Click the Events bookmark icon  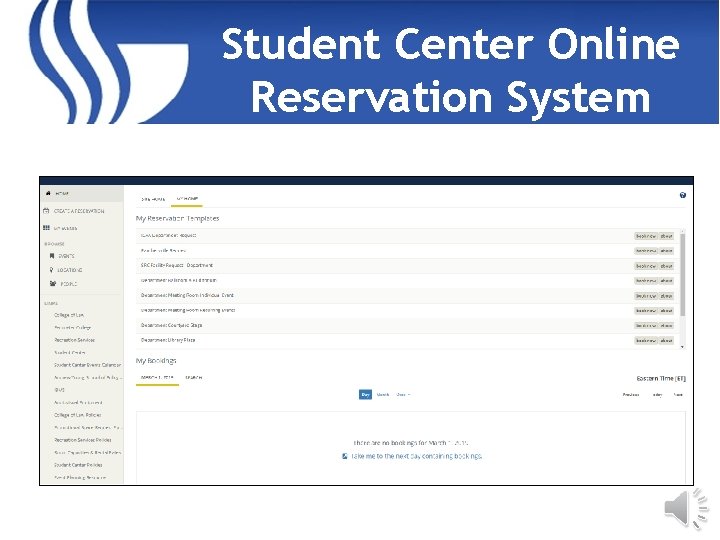(52, 256)
